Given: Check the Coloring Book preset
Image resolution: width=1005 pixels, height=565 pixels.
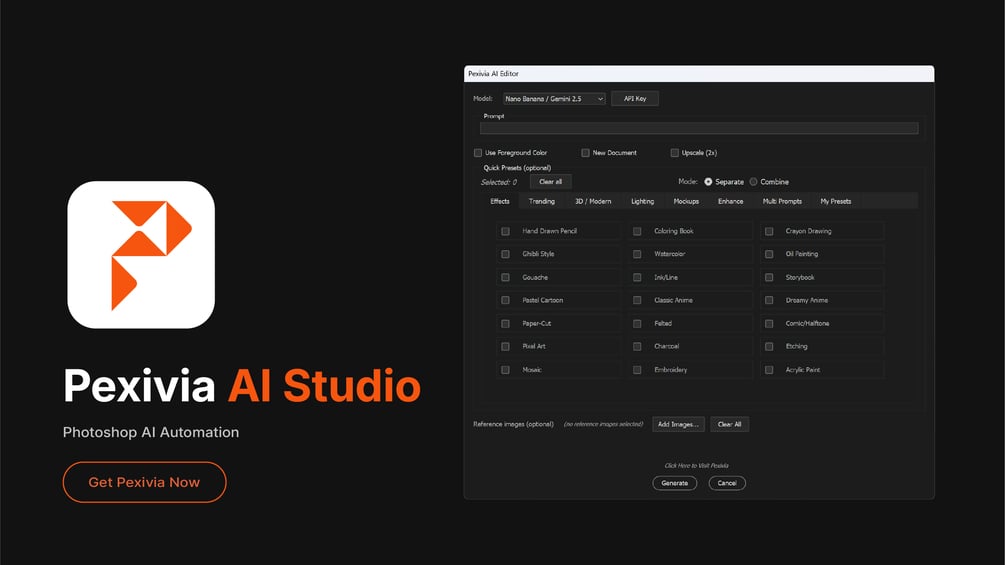Looking at the screenshot, I should click(x=637, y=231).
